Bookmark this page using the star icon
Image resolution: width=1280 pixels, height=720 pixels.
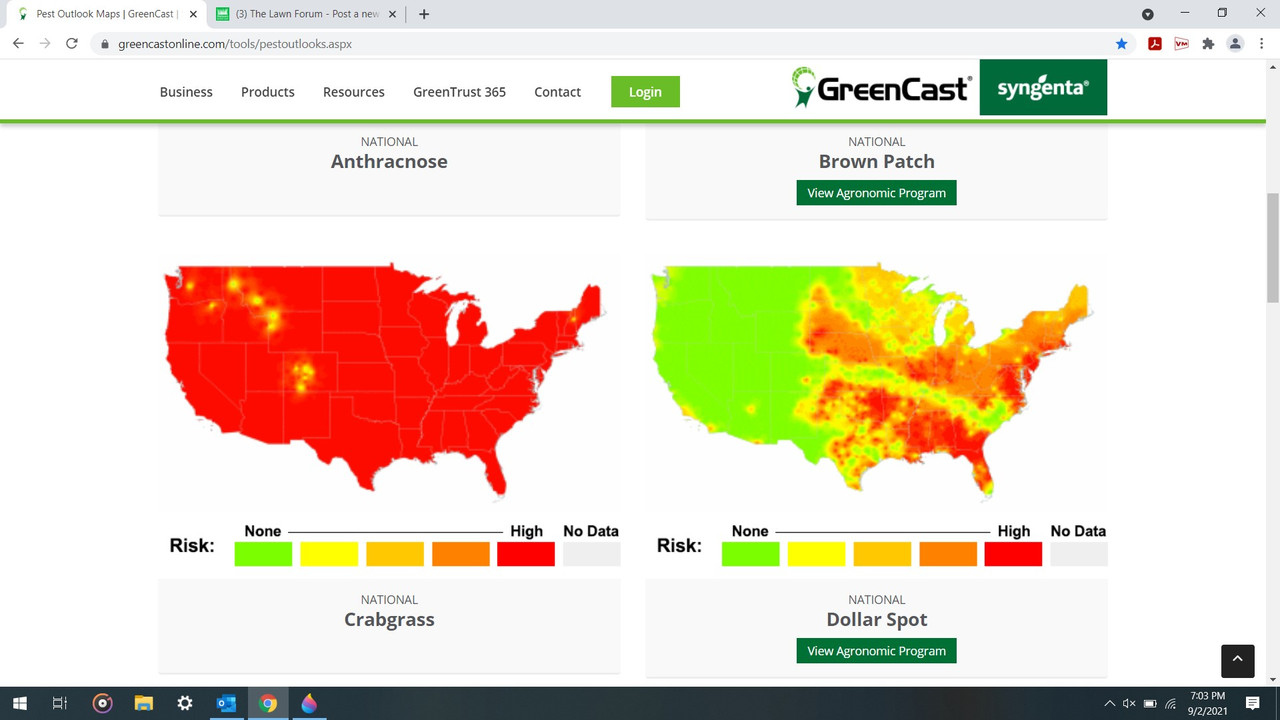(1121, 44)
